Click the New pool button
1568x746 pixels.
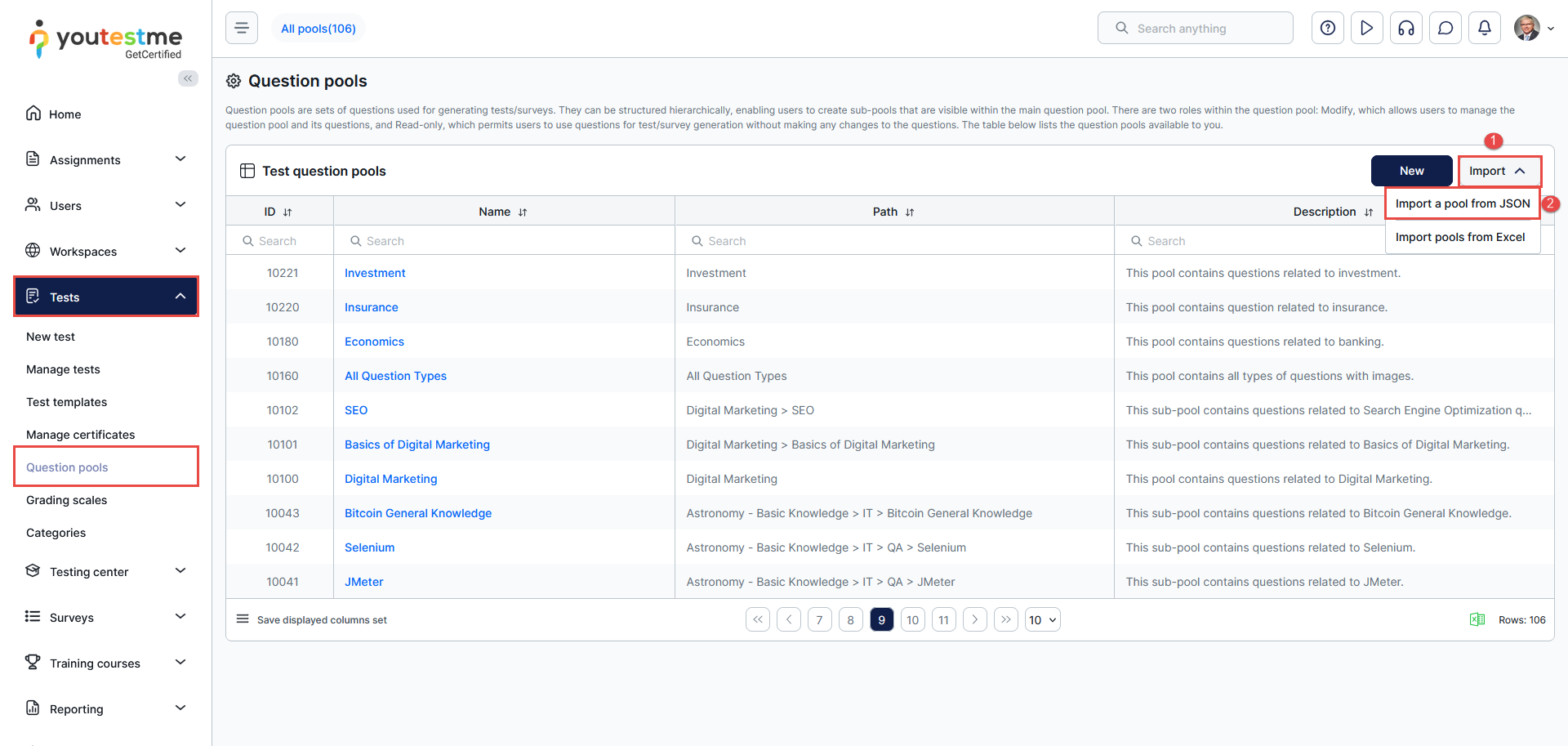click(x=1411, y=171)
